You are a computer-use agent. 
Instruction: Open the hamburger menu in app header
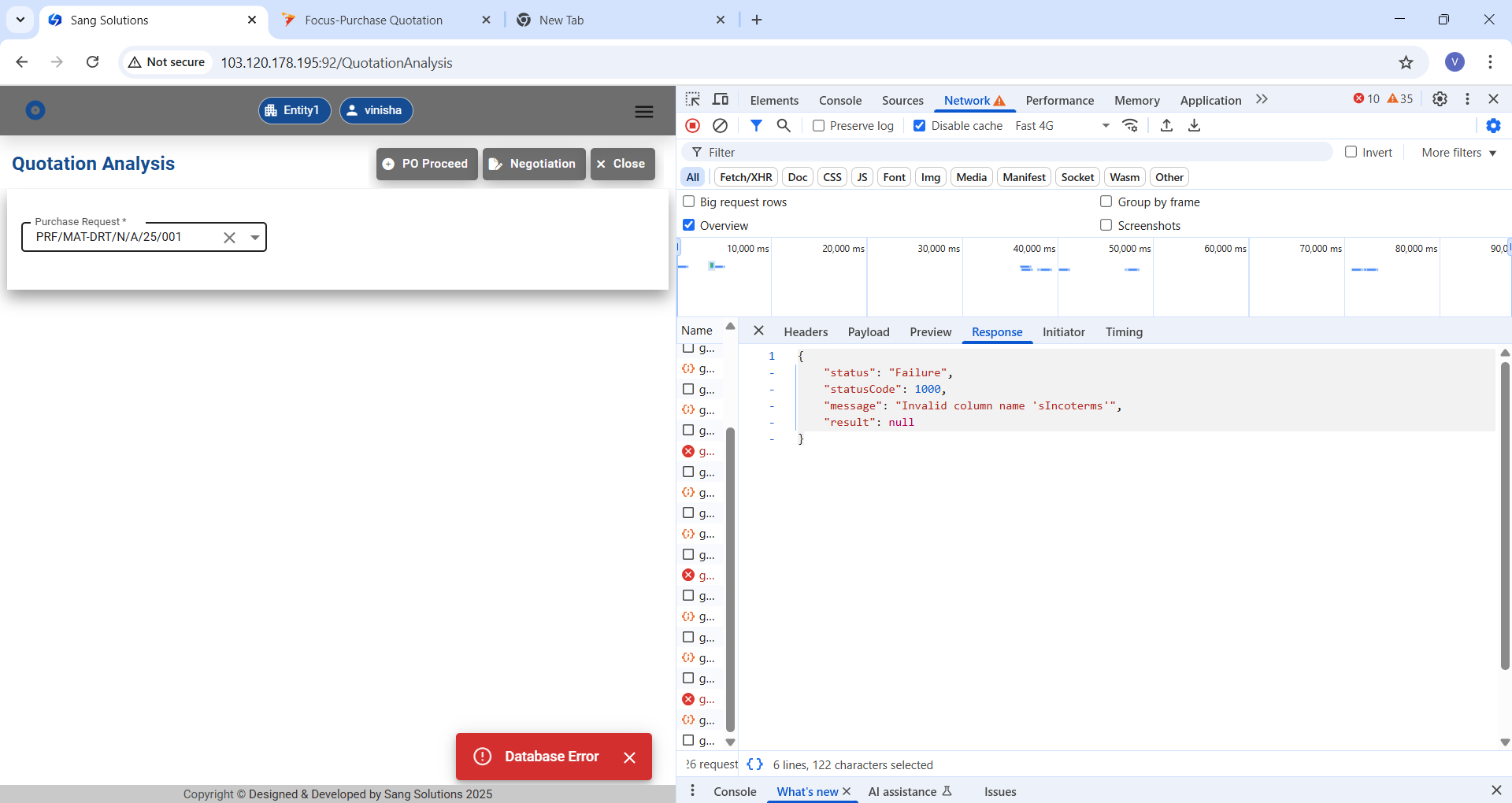point(643,112)
